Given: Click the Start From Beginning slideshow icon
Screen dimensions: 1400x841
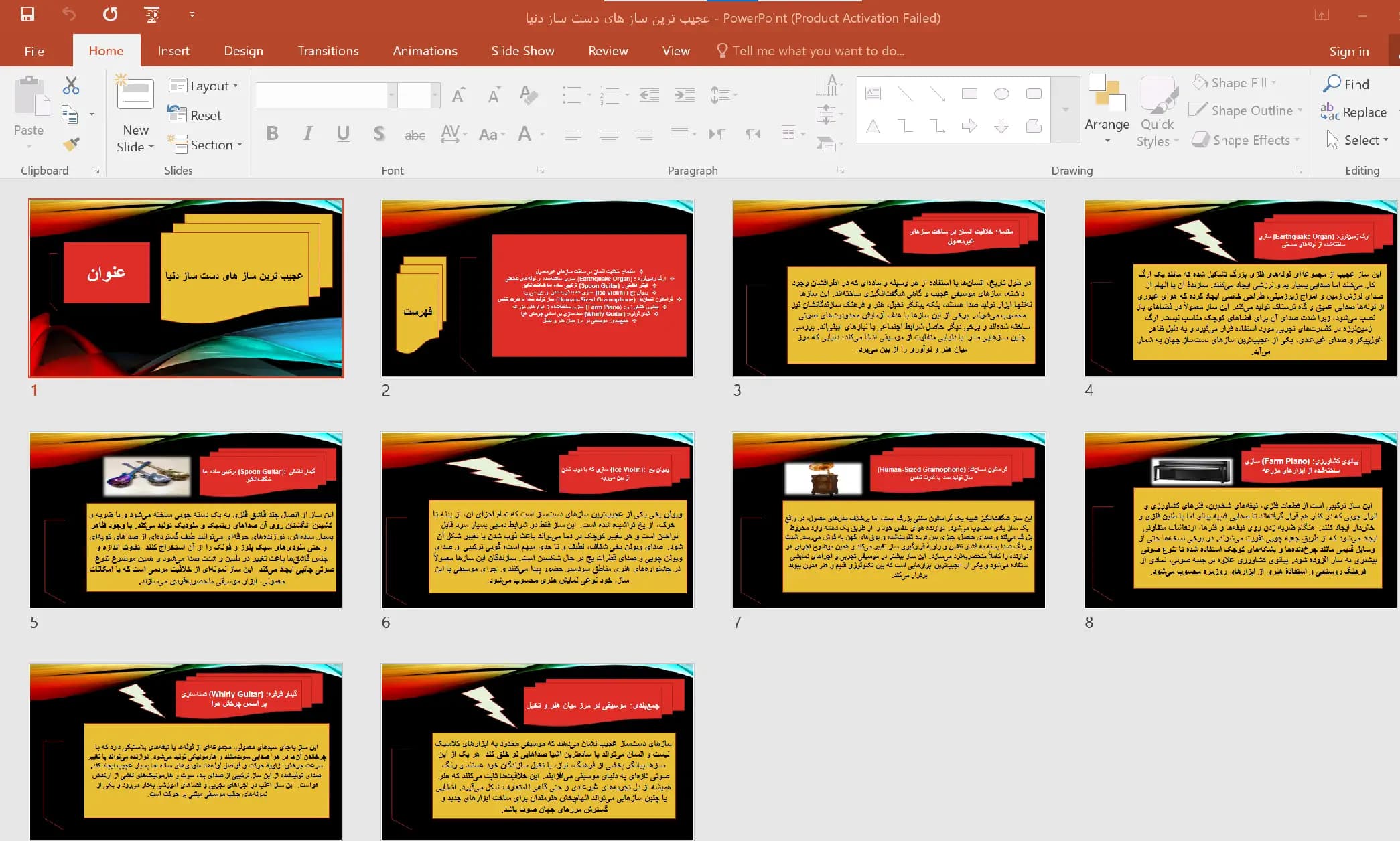Looking at the screenshot, I should coord(153,14).
